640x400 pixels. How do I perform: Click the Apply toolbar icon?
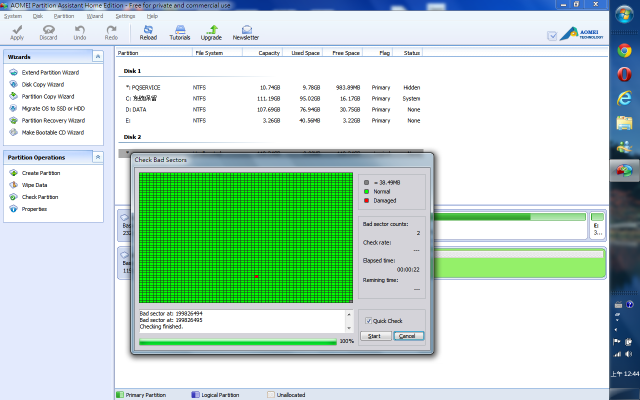coord(16,30)
